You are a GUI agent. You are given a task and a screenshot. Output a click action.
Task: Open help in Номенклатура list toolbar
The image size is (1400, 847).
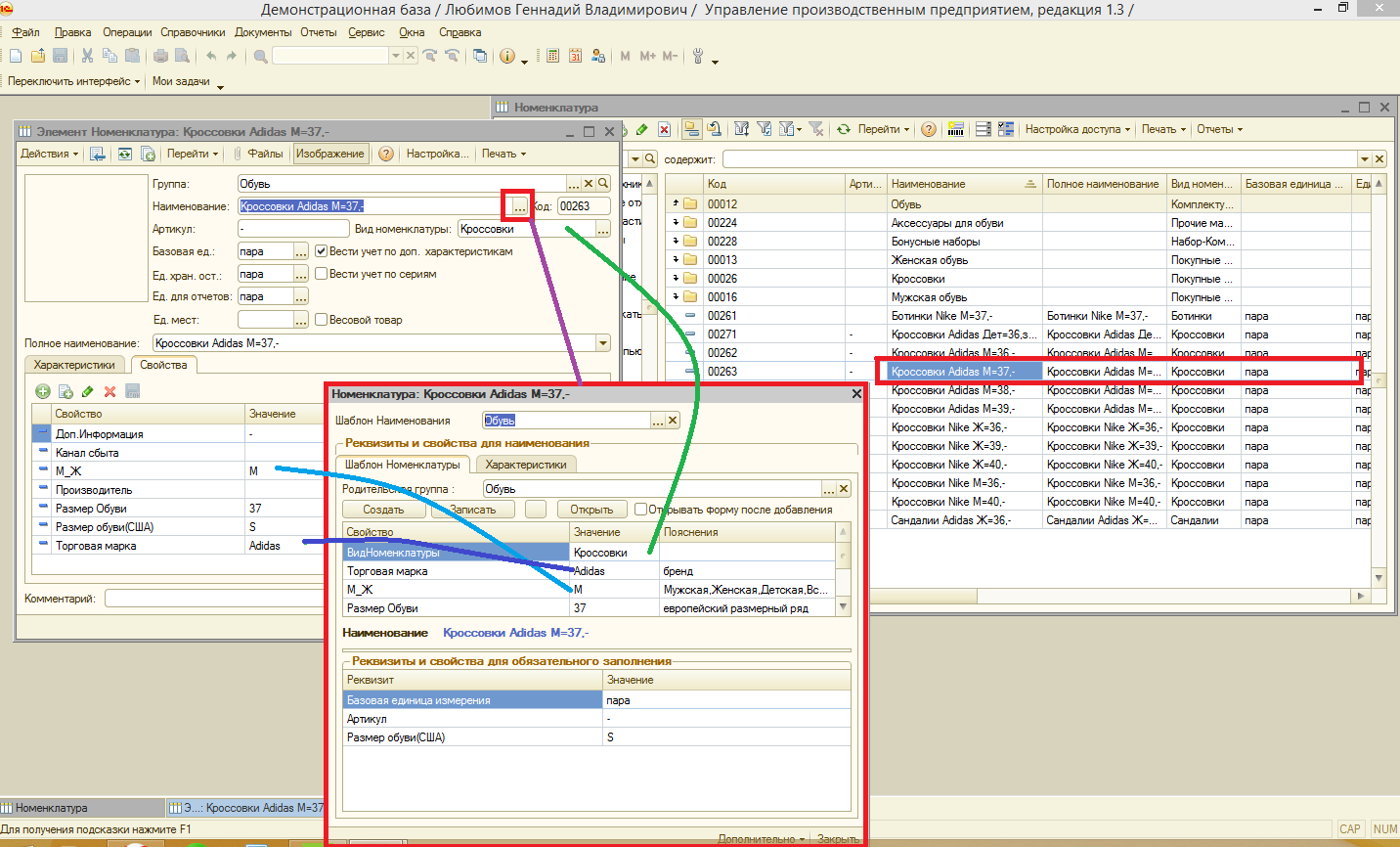(929, 129)
